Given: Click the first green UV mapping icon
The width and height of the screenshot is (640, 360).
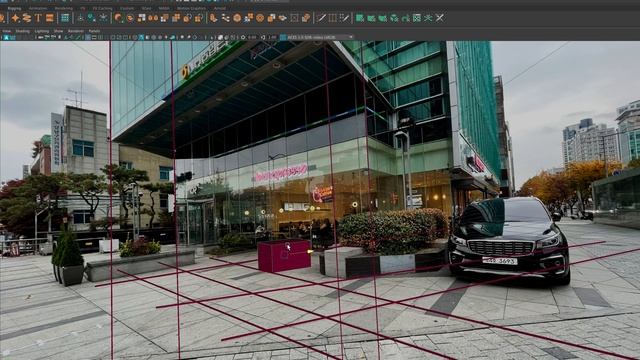Looking at the screenshot, I should 360,18.
